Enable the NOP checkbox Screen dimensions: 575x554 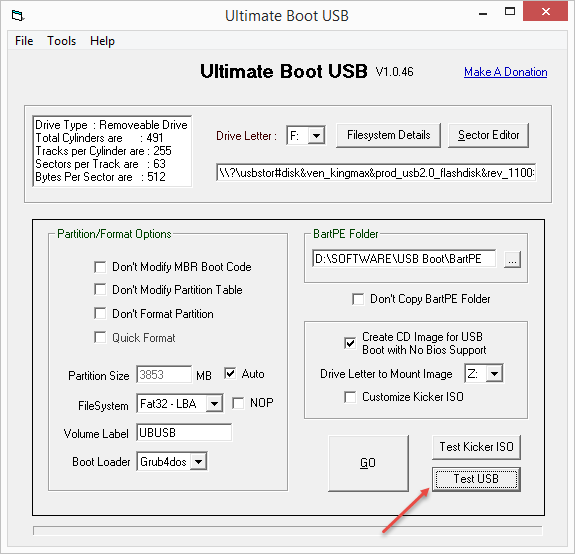(238, 403)
